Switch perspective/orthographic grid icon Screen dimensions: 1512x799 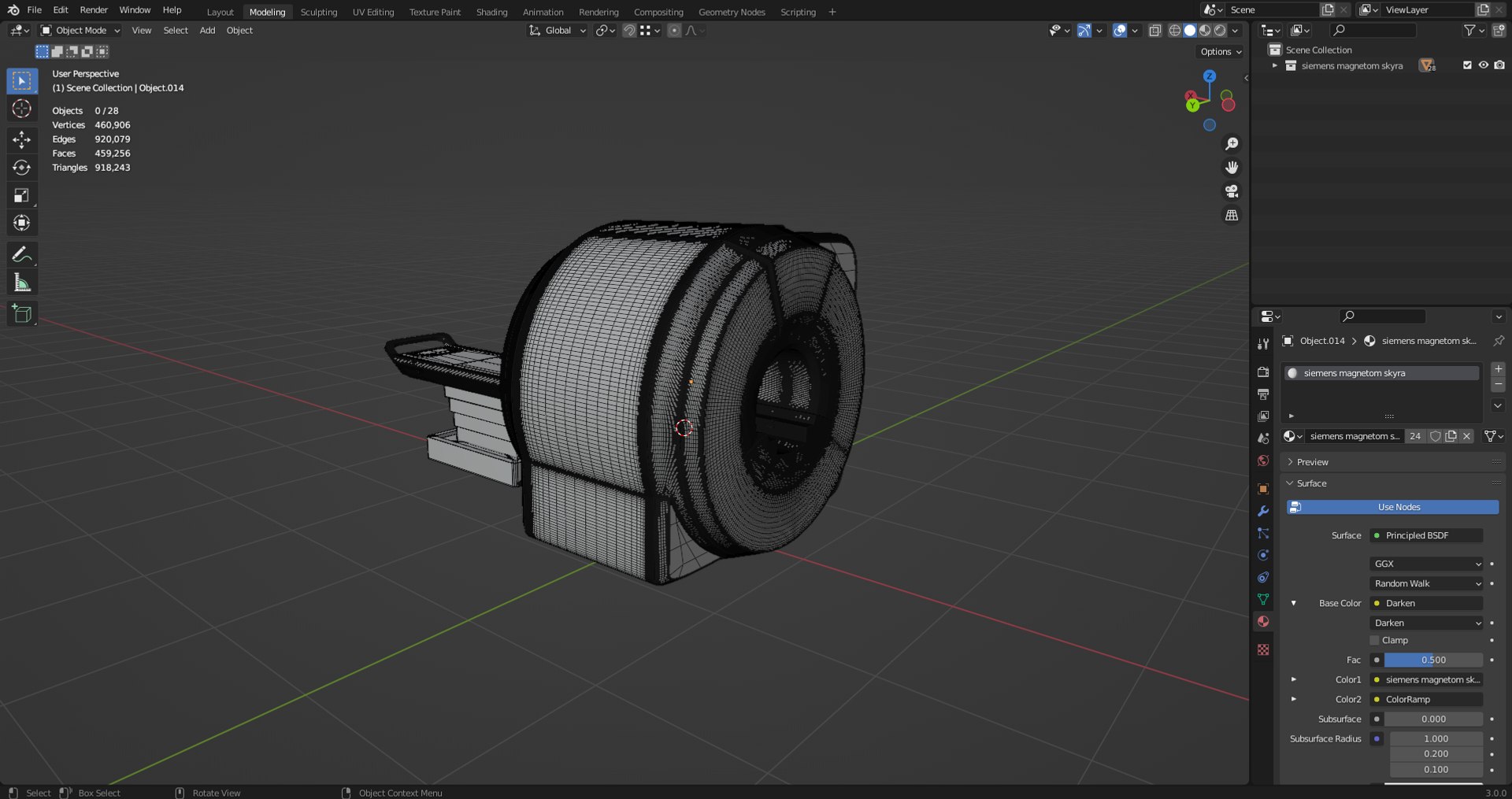coord(1232,215)
